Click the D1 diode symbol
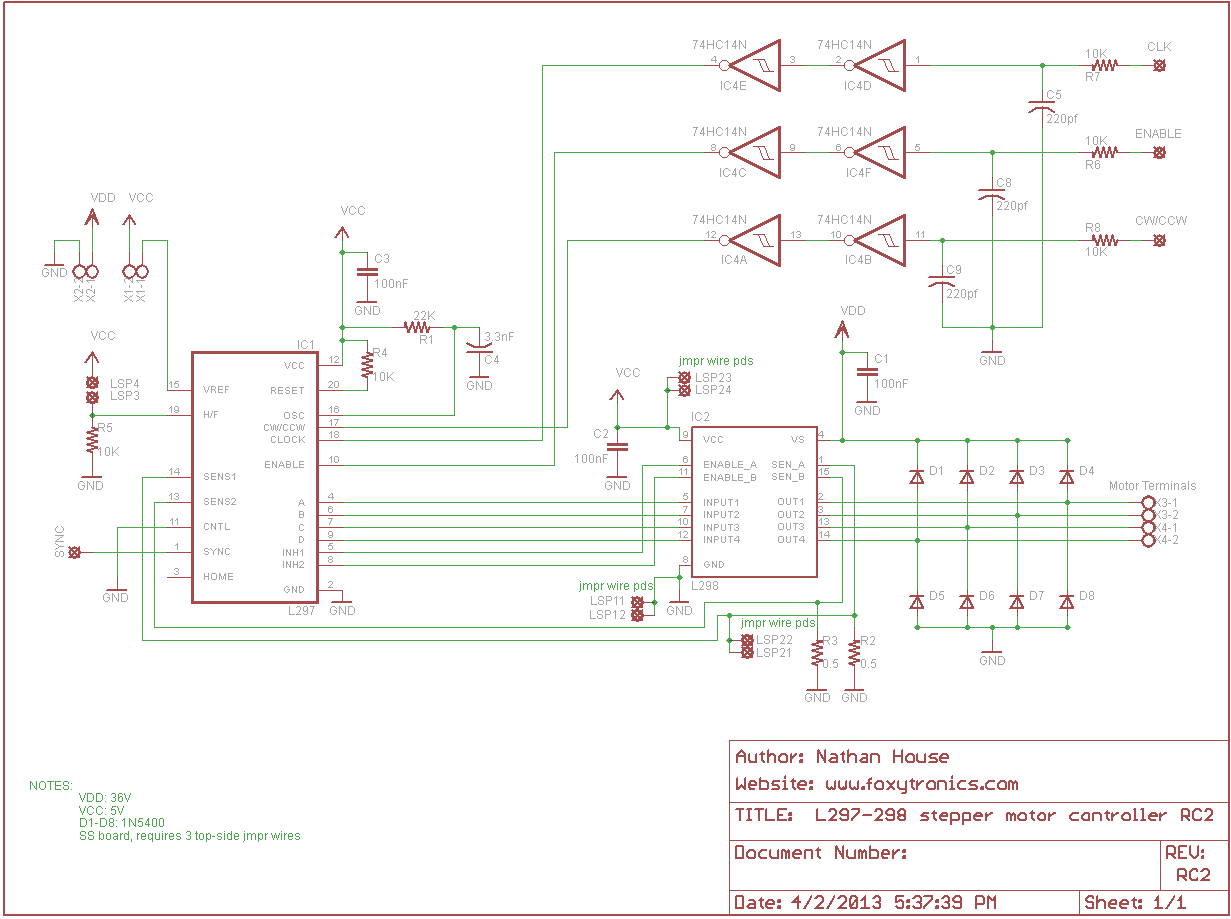 (917, 477)
